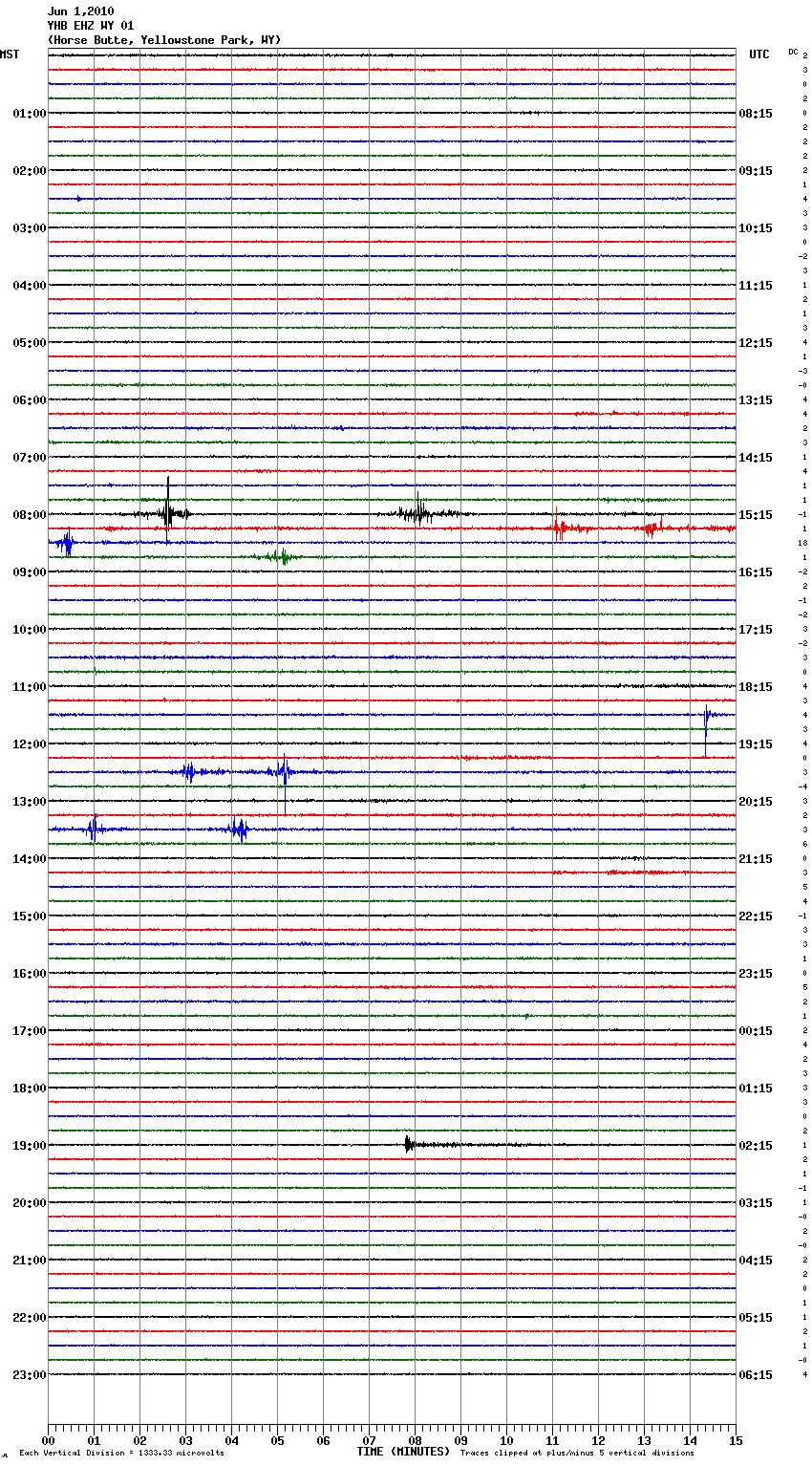Select the 01:00 MST time label
The image size is (812, 1466).
click(30, 114)
